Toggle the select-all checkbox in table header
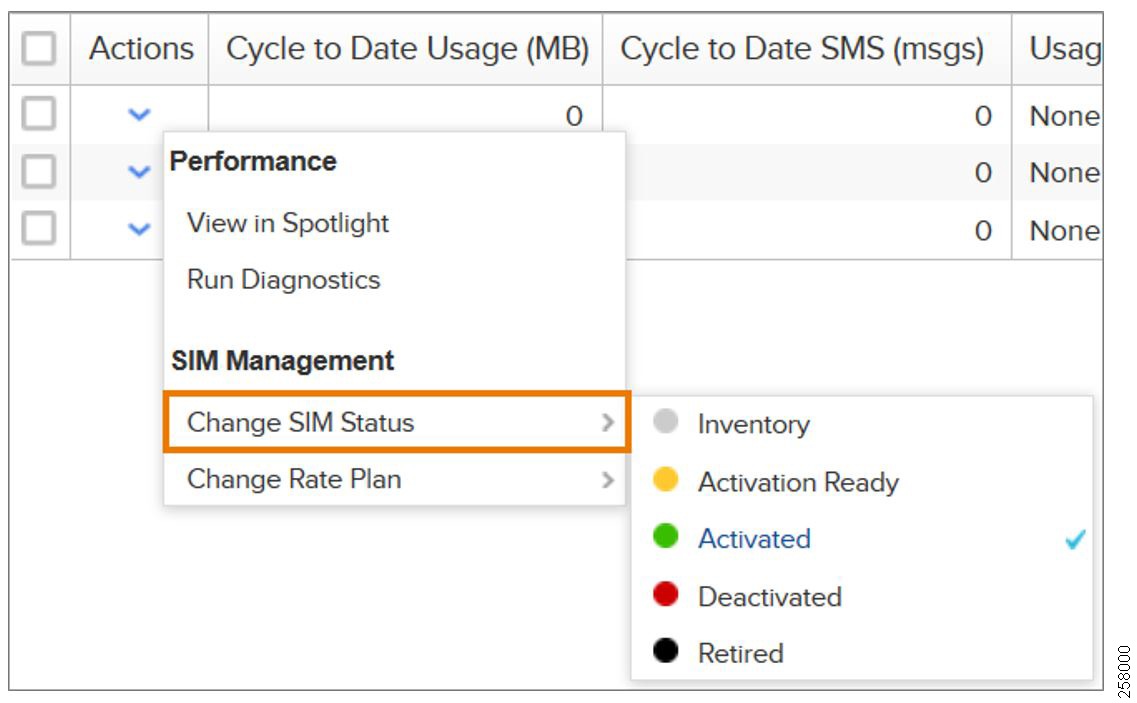 pos(39,49)
